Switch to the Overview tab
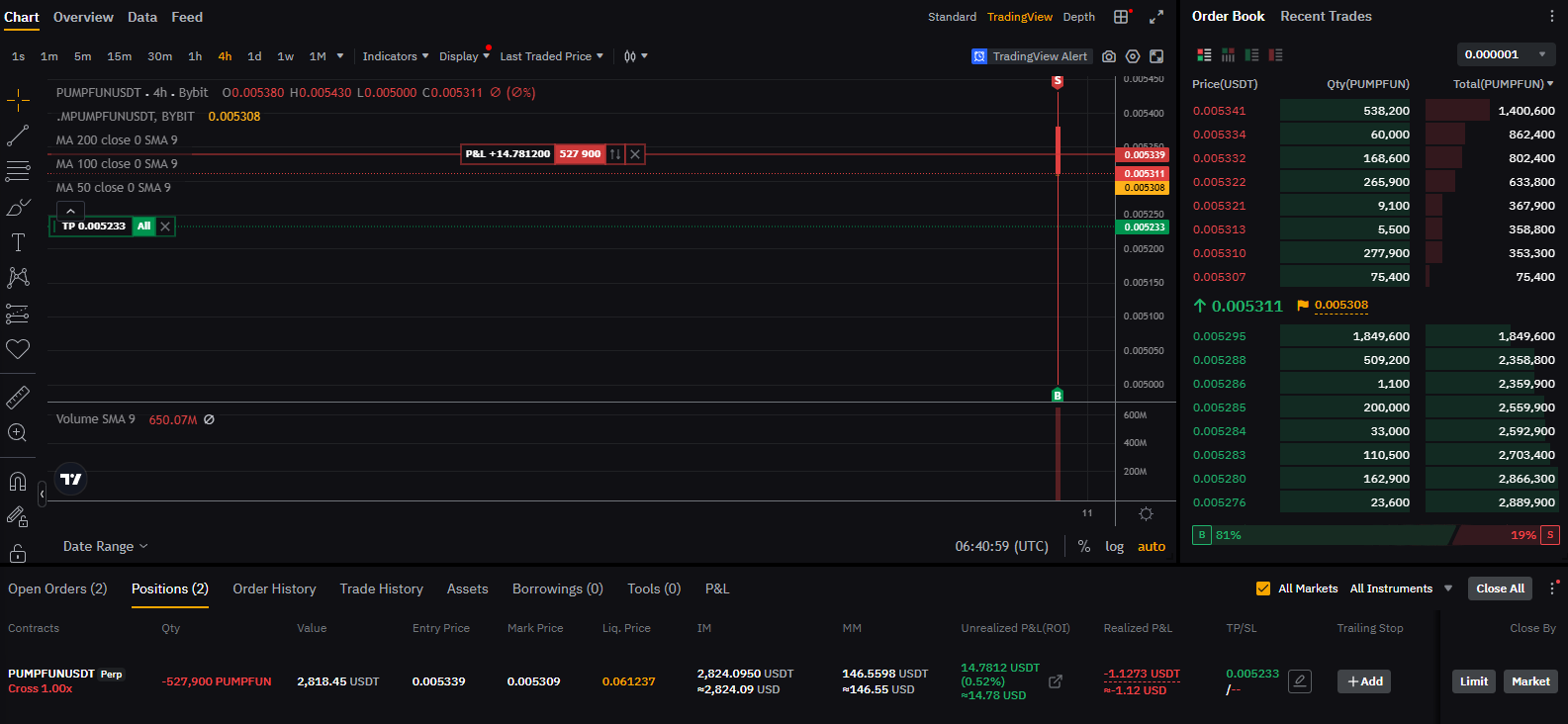Image resolution: width=1568 pixels, height=724 pixels. tap(83, 17)
